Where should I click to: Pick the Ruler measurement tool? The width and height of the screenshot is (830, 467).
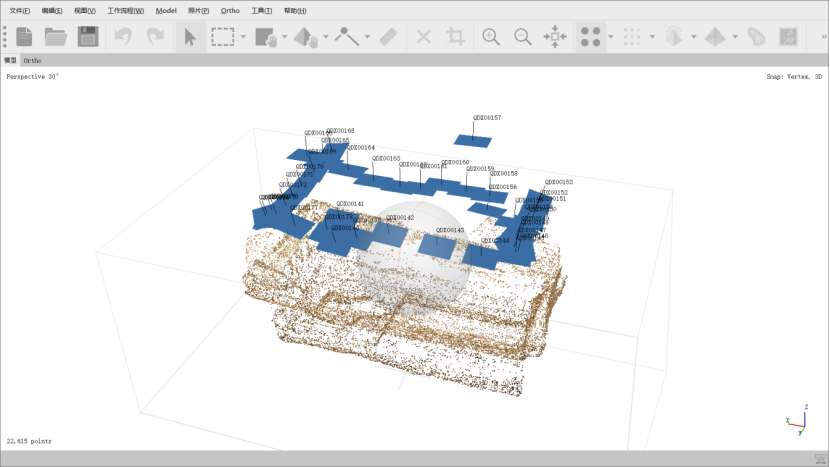click(x=388, y=37)
